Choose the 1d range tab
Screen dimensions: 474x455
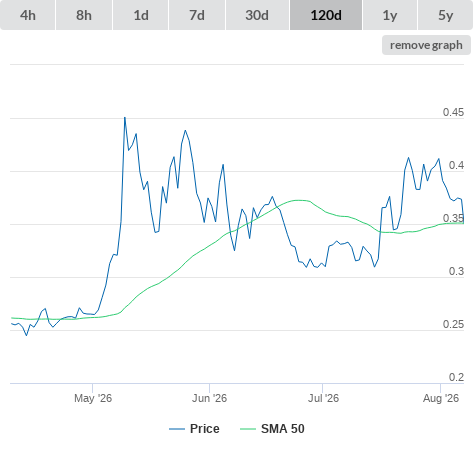pyautogui.click(x=141, y=15)
